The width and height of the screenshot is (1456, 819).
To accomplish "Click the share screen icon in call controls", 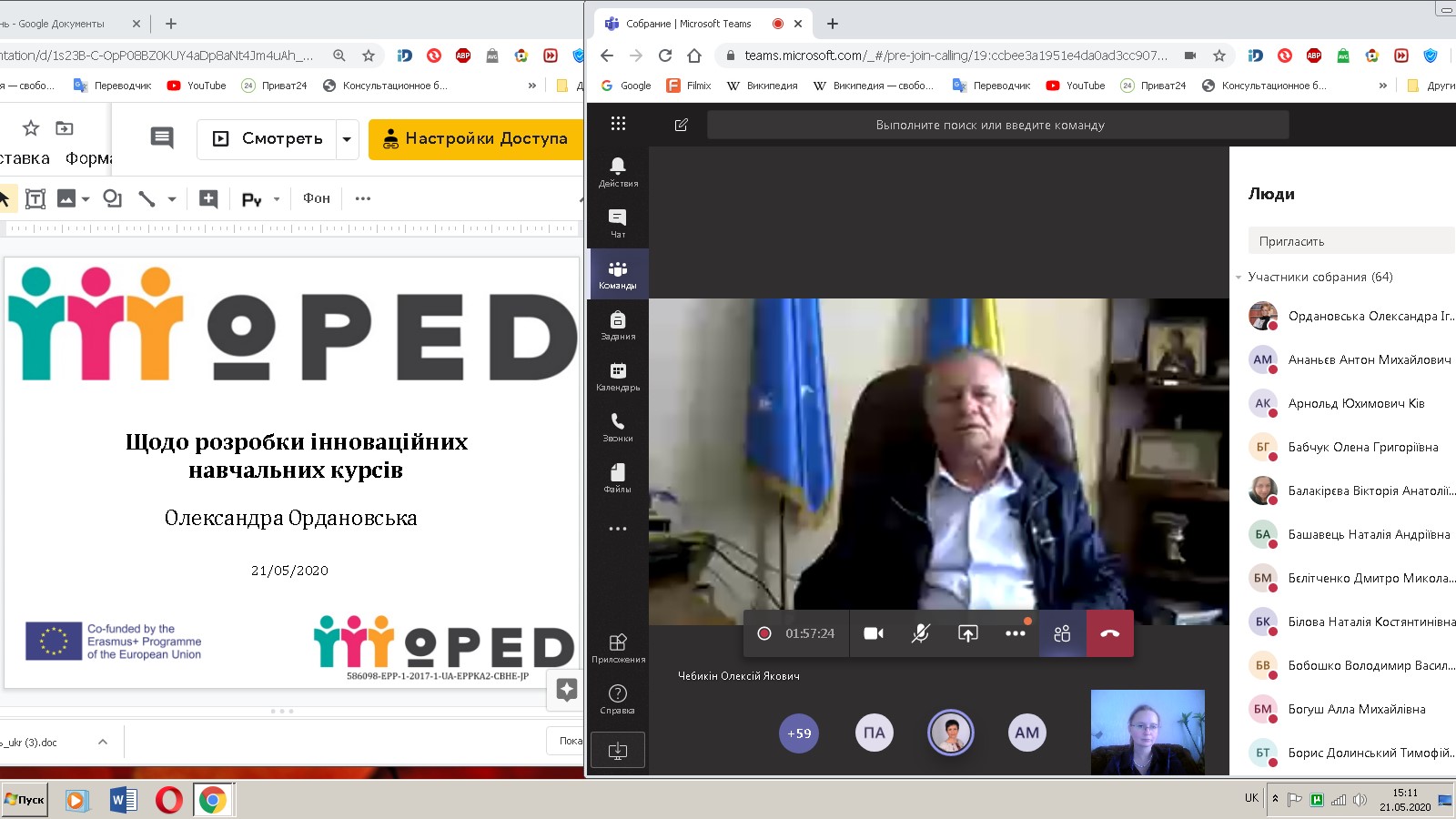I will 967,633.
